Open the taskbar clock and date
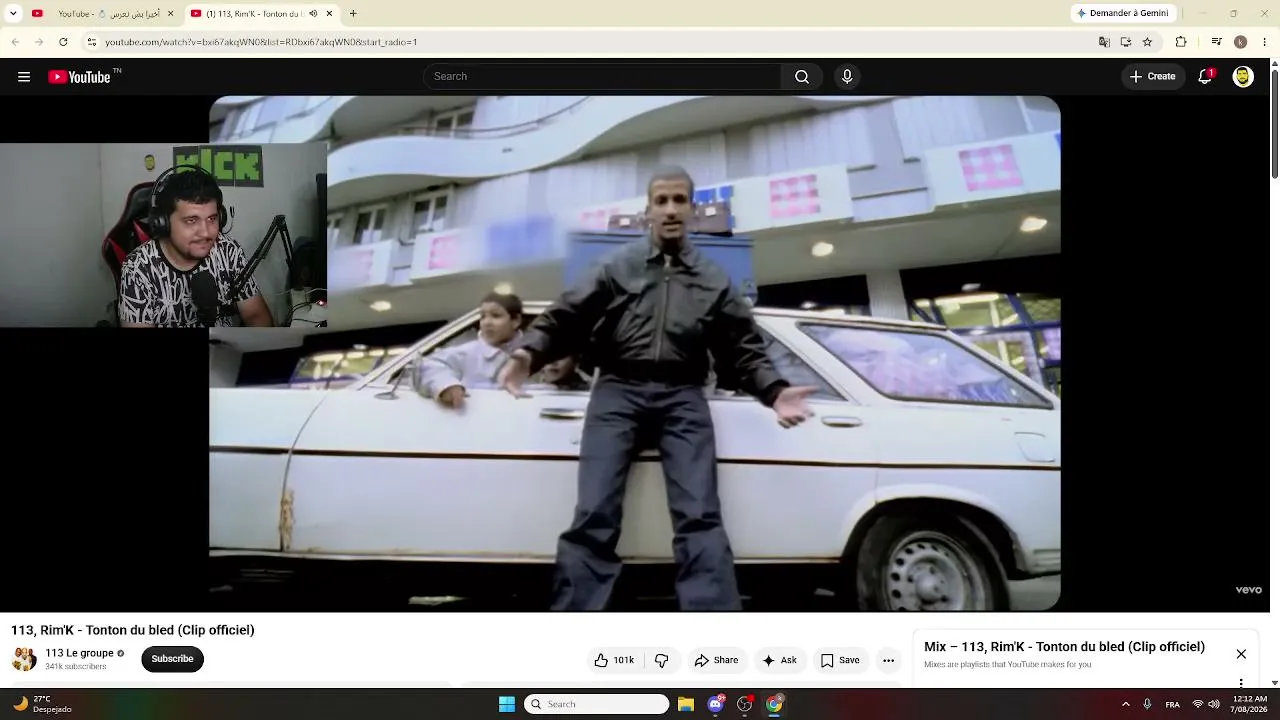The image size is (1280, 720). click(x=1250, y=704)
